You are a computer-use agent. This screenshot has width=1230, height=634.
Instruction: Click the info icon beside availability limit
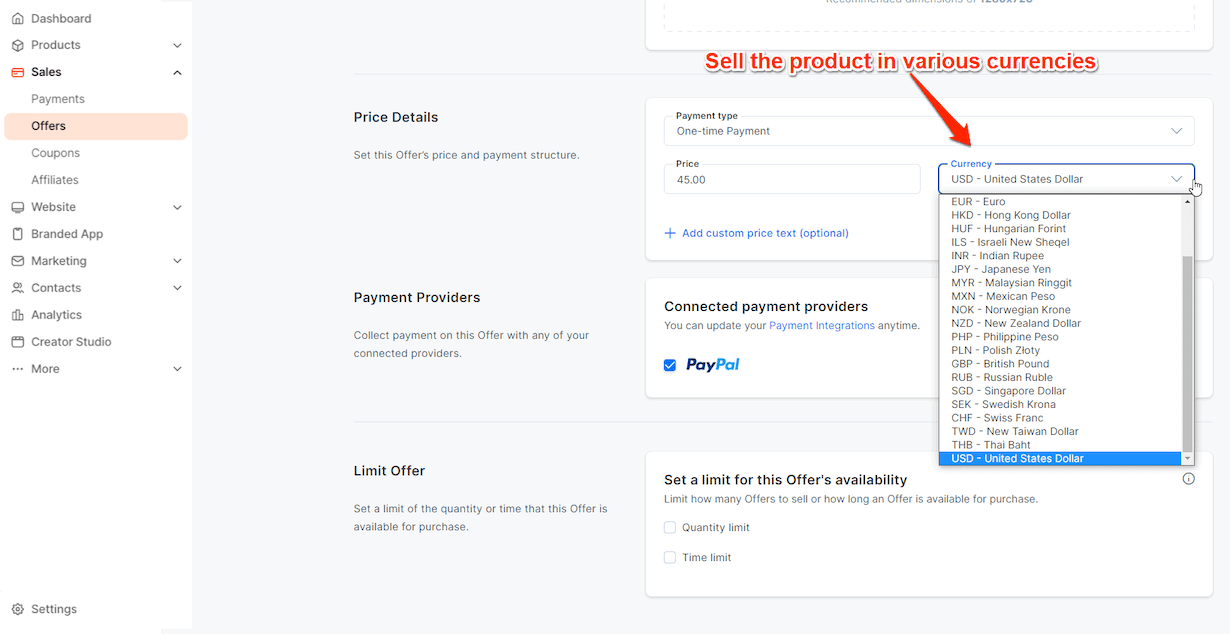1188,478
